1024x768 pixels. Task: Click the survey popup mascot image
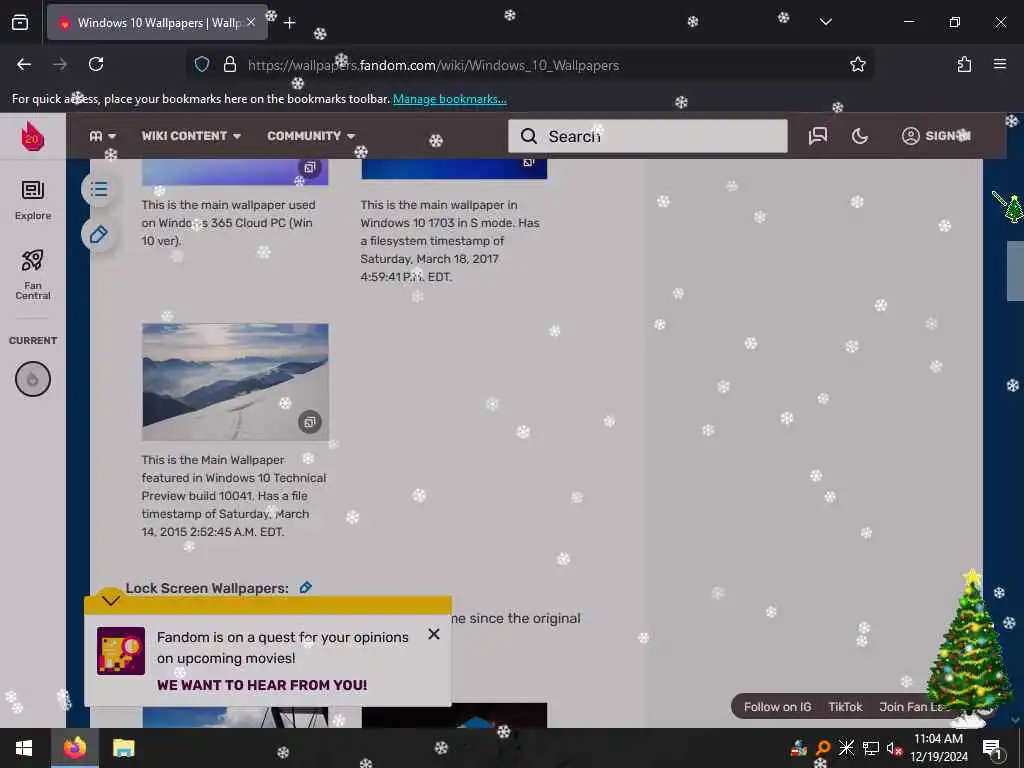(x=121, y=650)
